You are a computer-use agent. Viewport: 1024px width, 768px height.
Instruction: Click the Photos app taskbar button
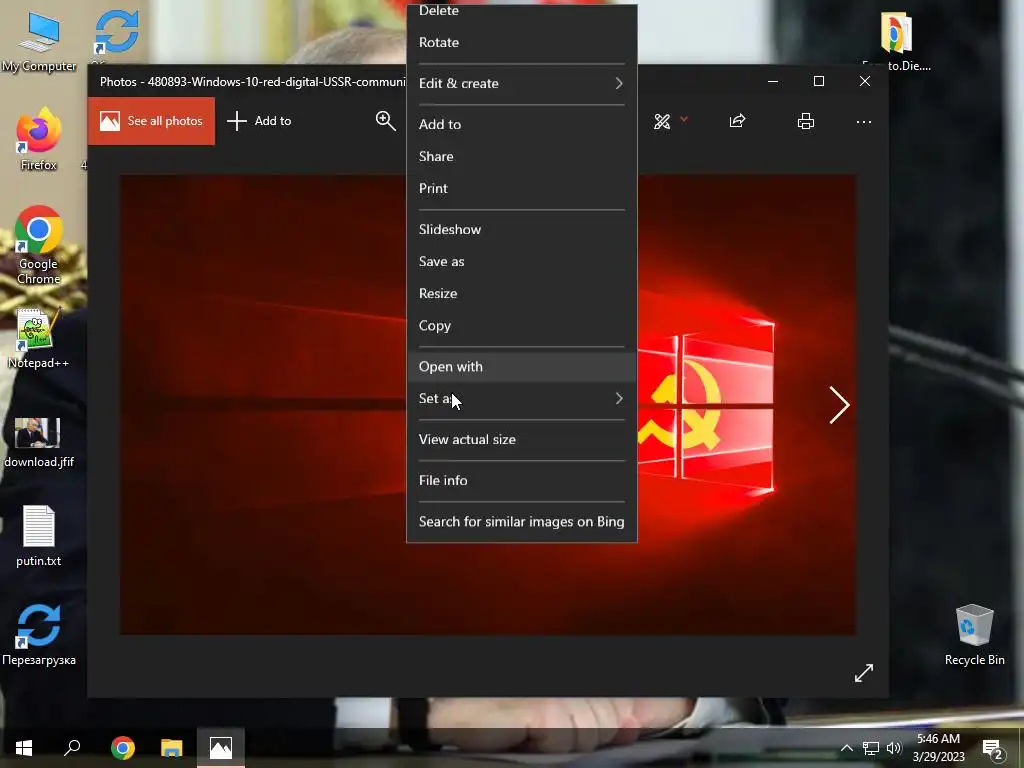coord(221,748)
